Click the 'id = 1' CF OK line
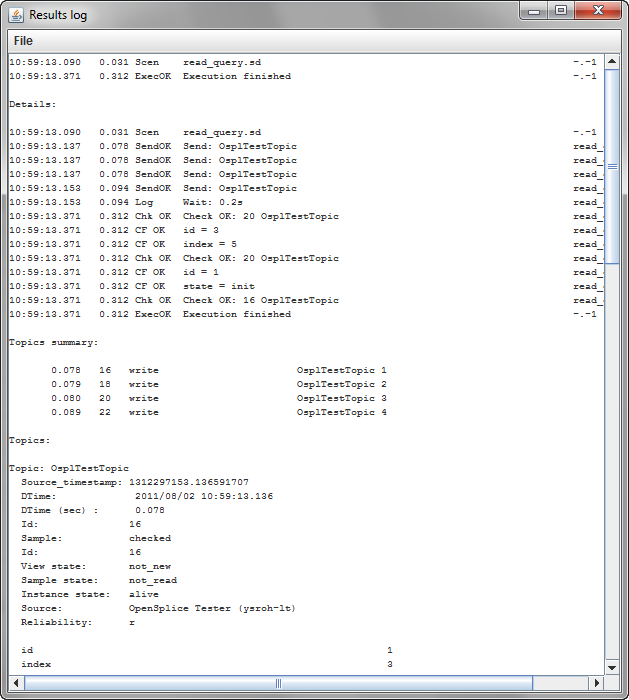The height and width of the screenshot is (700, 629). [201, 272]
